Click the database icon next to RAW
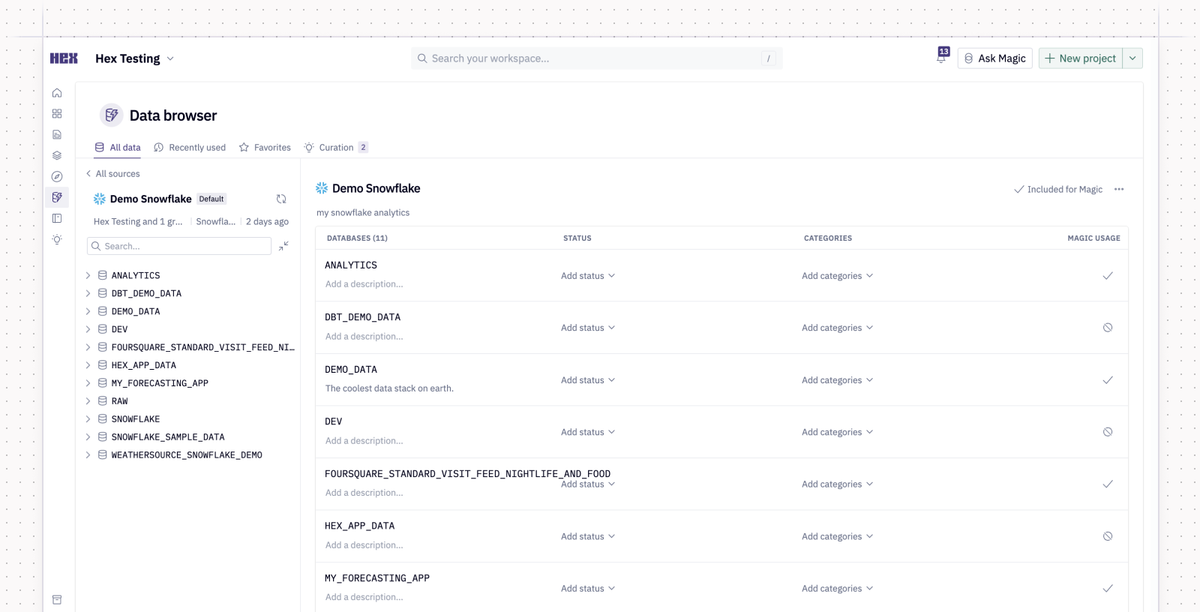 [102, 401]
